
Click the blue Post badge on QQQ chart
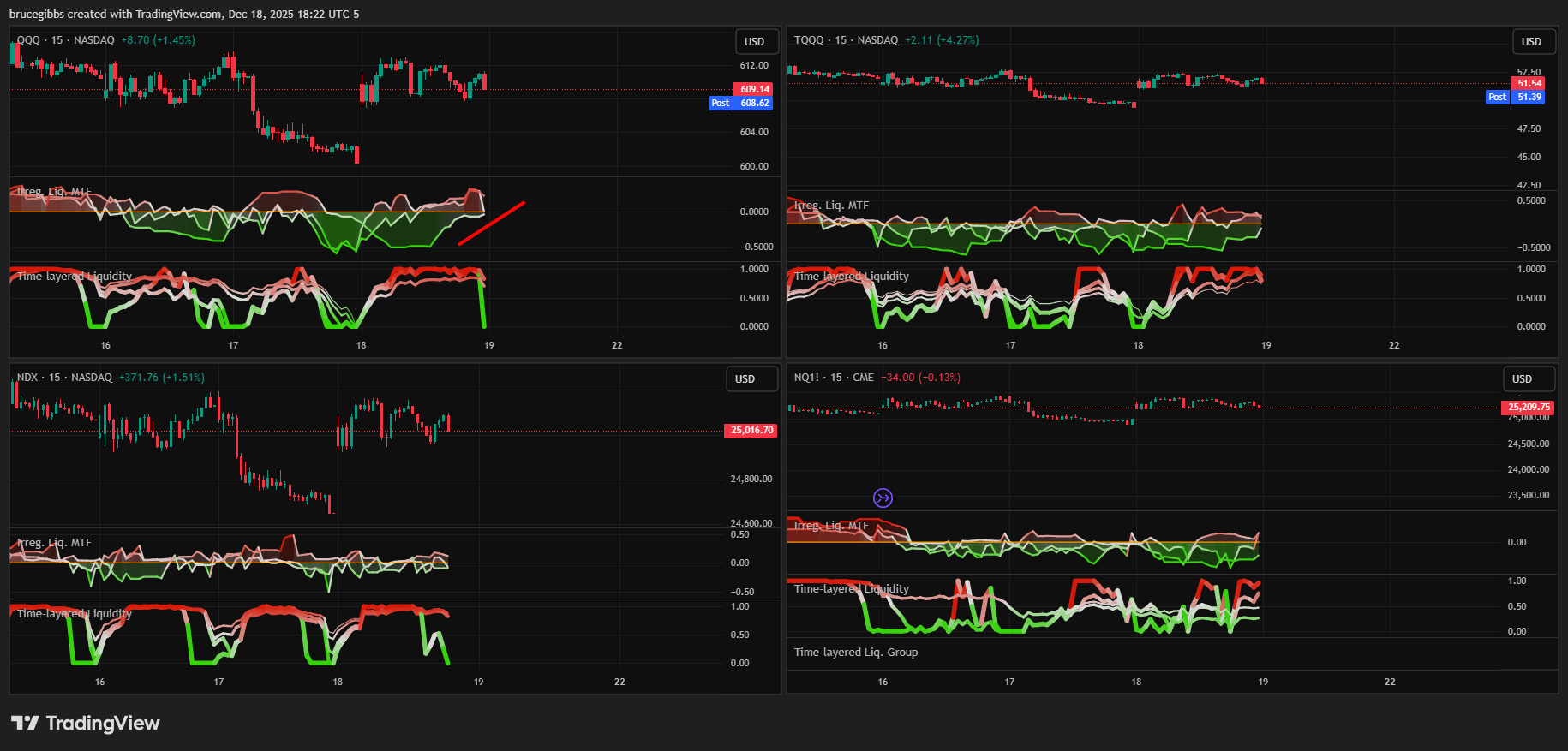[720, 103]
